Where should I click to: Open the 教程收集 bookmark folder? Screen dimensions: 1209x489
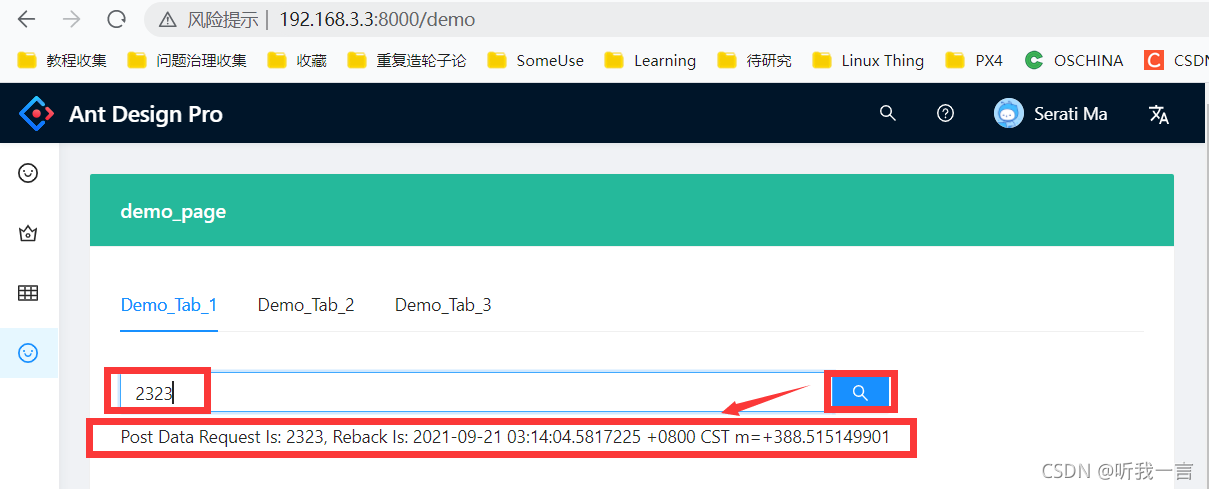(62, 60)
